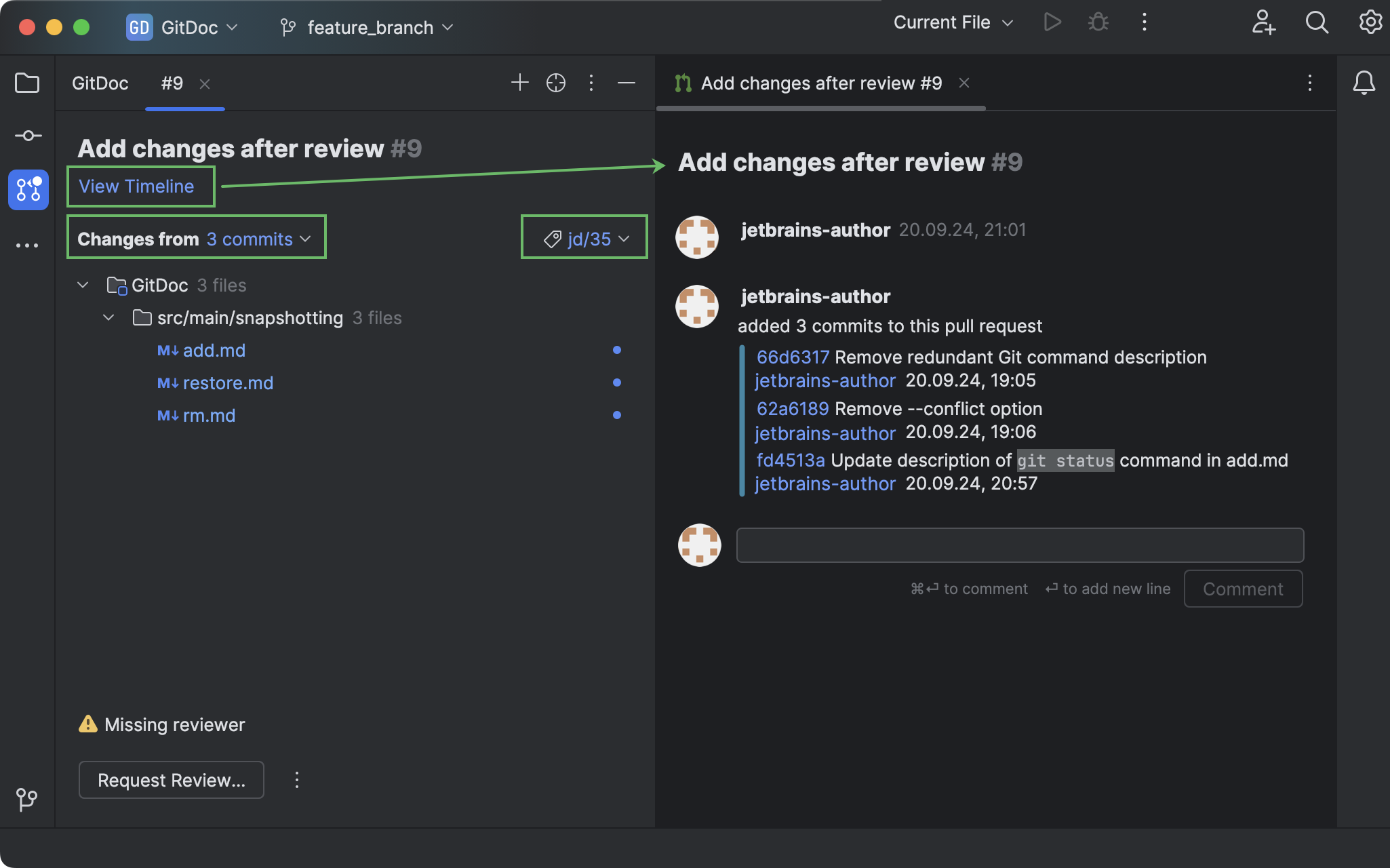Select the Pull Requests sidebar icon

pyautogui.click(x=28, y=190)
